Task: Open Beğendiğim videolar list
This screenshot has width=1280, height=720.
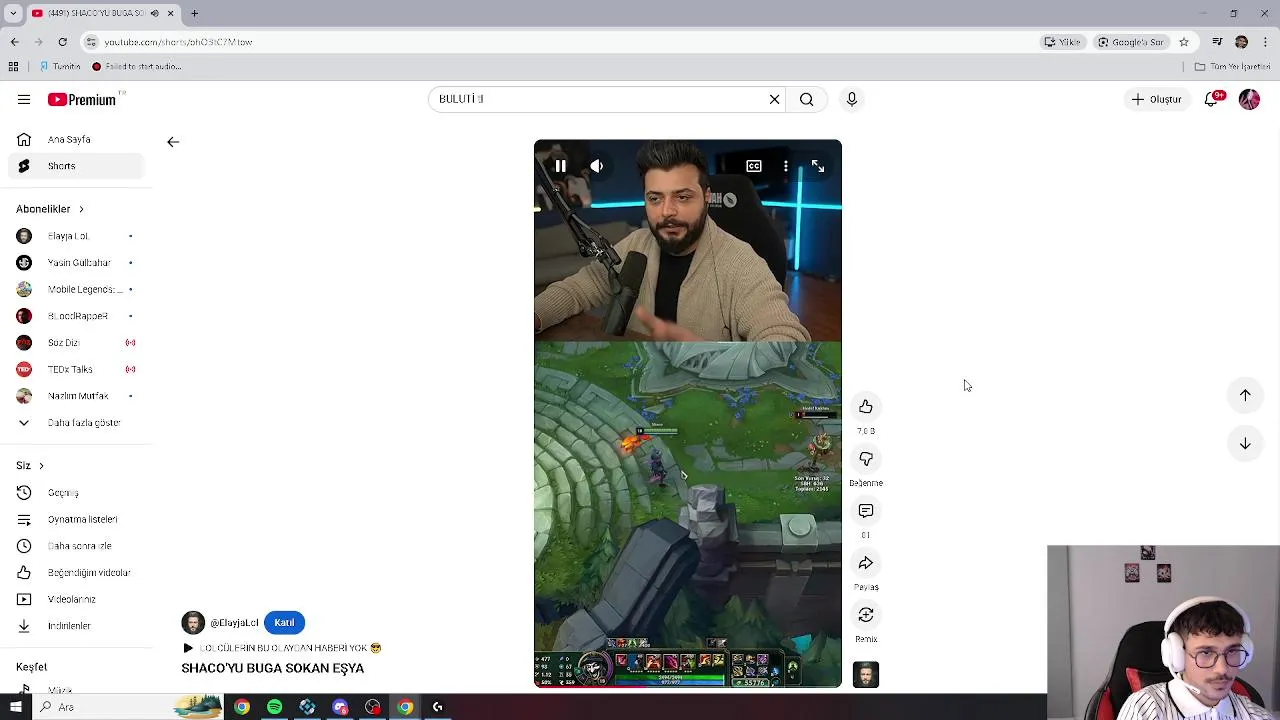Action: pos(77,573)
